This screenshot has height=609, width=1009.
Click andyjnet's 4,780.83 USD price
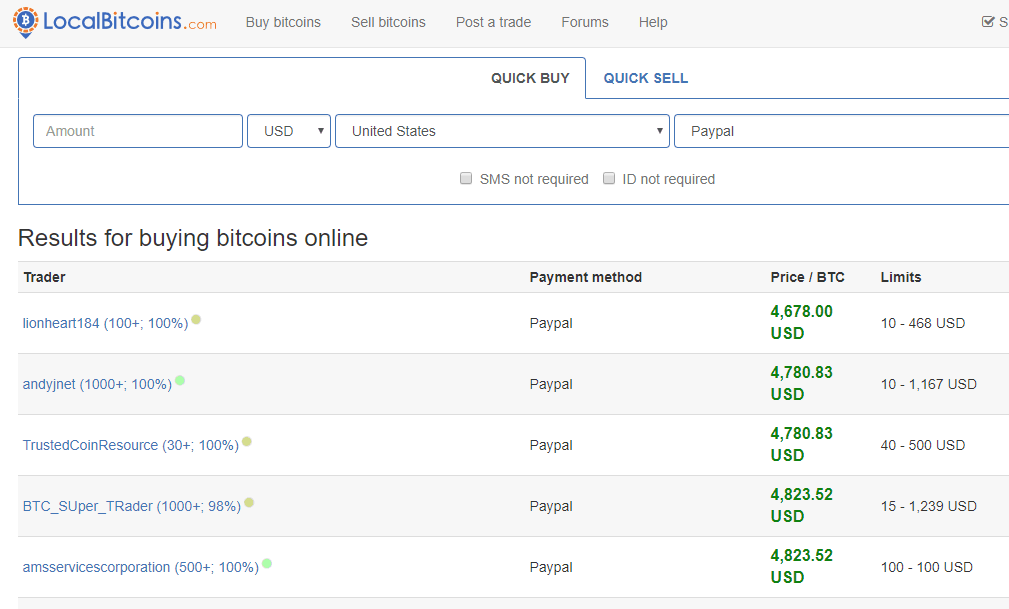point(802,384)
